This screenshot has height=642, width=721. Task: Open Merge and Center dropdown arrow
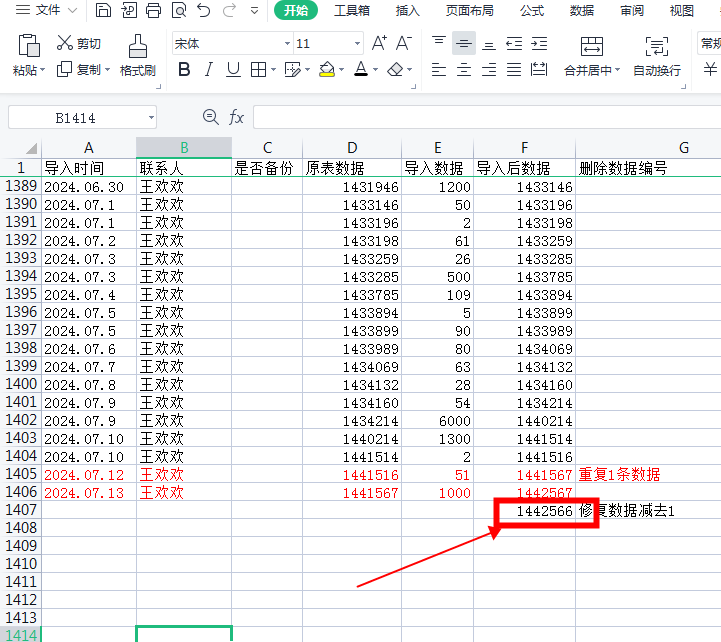pos(618,70)
